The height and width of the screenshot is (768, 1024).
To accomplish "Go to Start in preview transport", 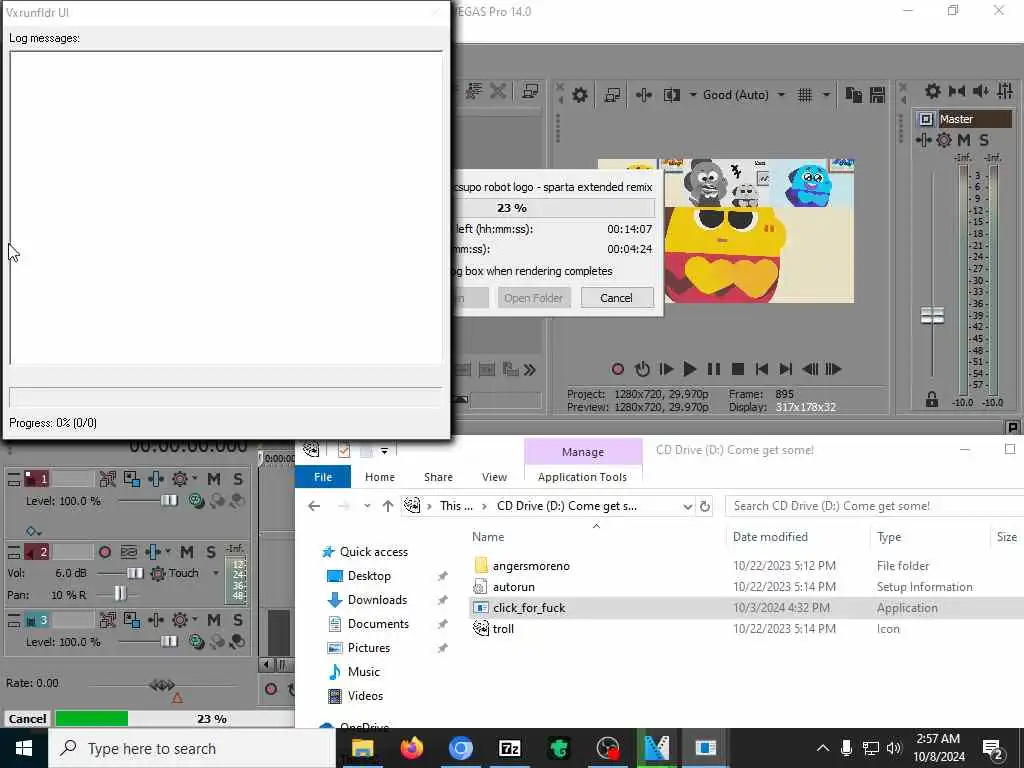I will [x=761, y=370].
